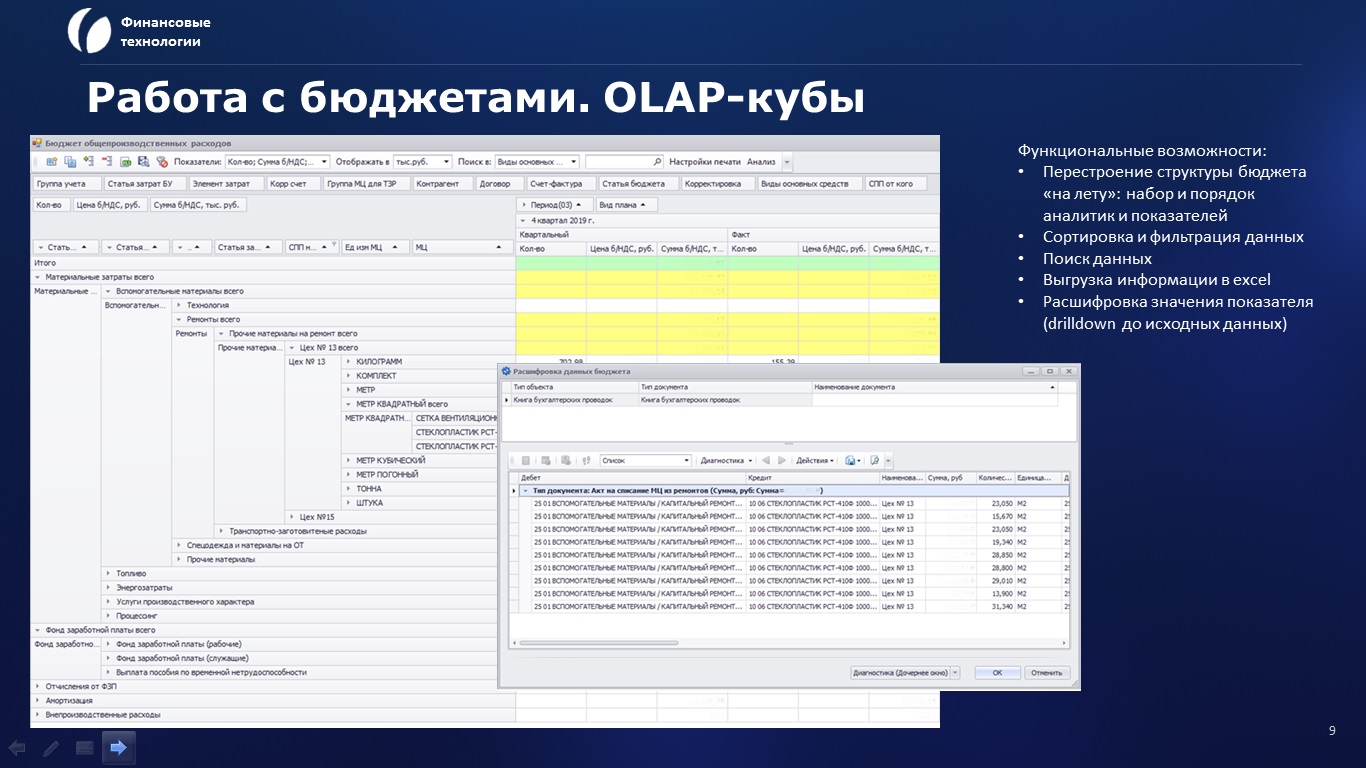Open the slideshow pen tool
Viewport: 1366px width, 768px height.
[51, 747]
